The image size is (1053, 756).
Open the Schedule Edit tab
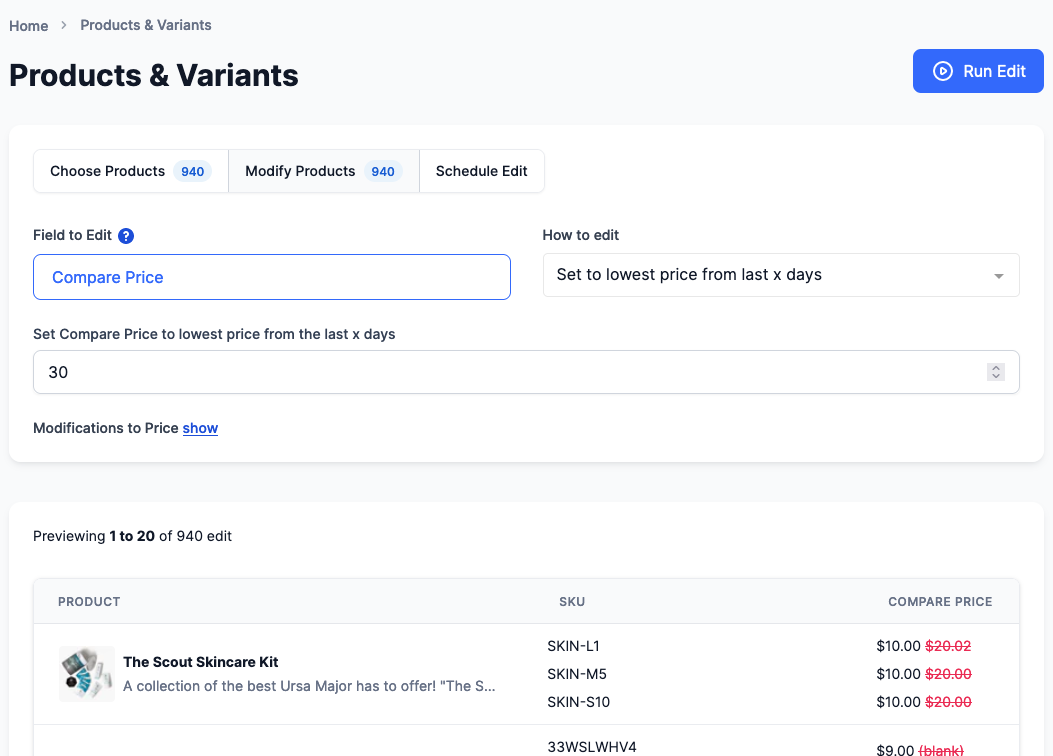[482, 171]
